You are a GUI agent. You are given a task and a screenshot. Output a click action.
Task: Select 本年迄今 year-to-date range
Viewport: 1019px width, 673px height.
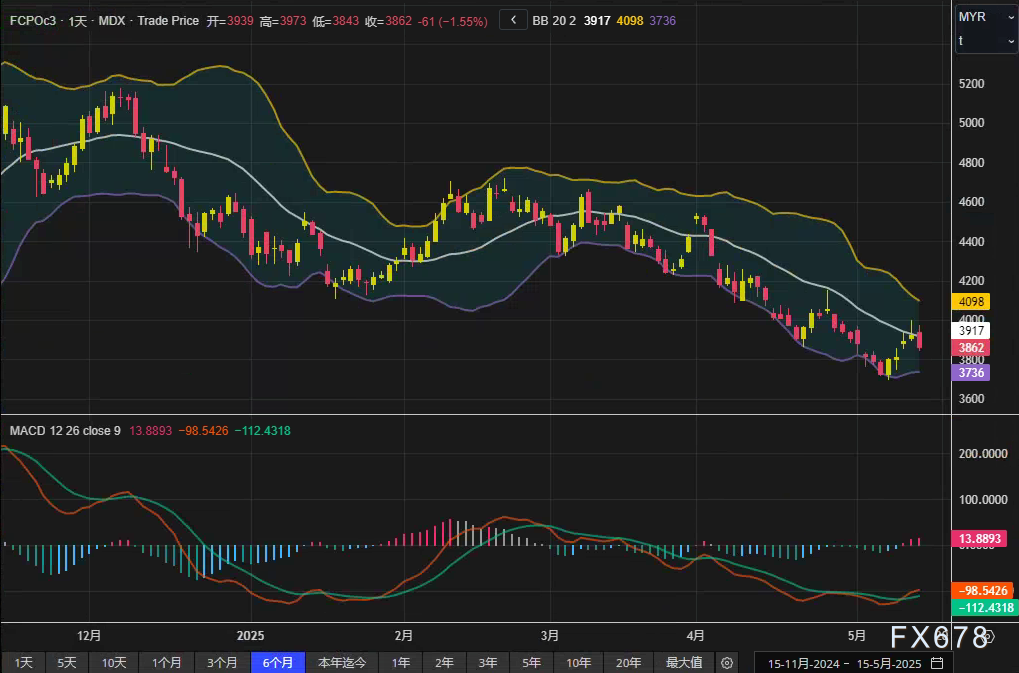pos(342,662)
